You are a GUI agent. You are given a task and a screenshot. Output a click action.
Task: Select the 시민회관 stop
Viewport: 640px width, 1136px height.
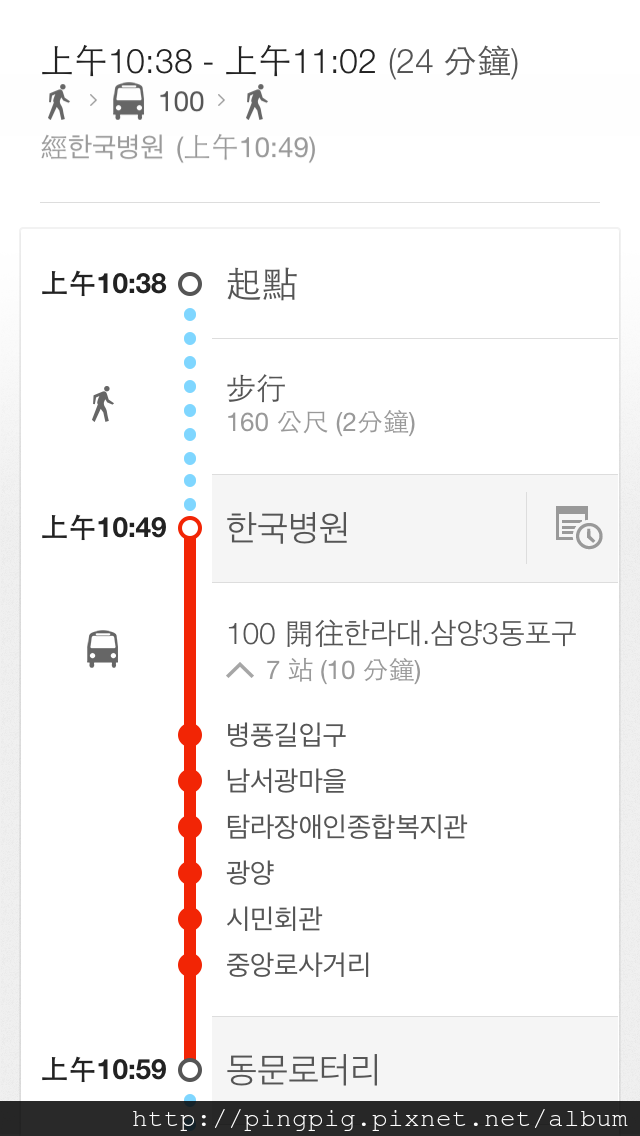(274, 919)
